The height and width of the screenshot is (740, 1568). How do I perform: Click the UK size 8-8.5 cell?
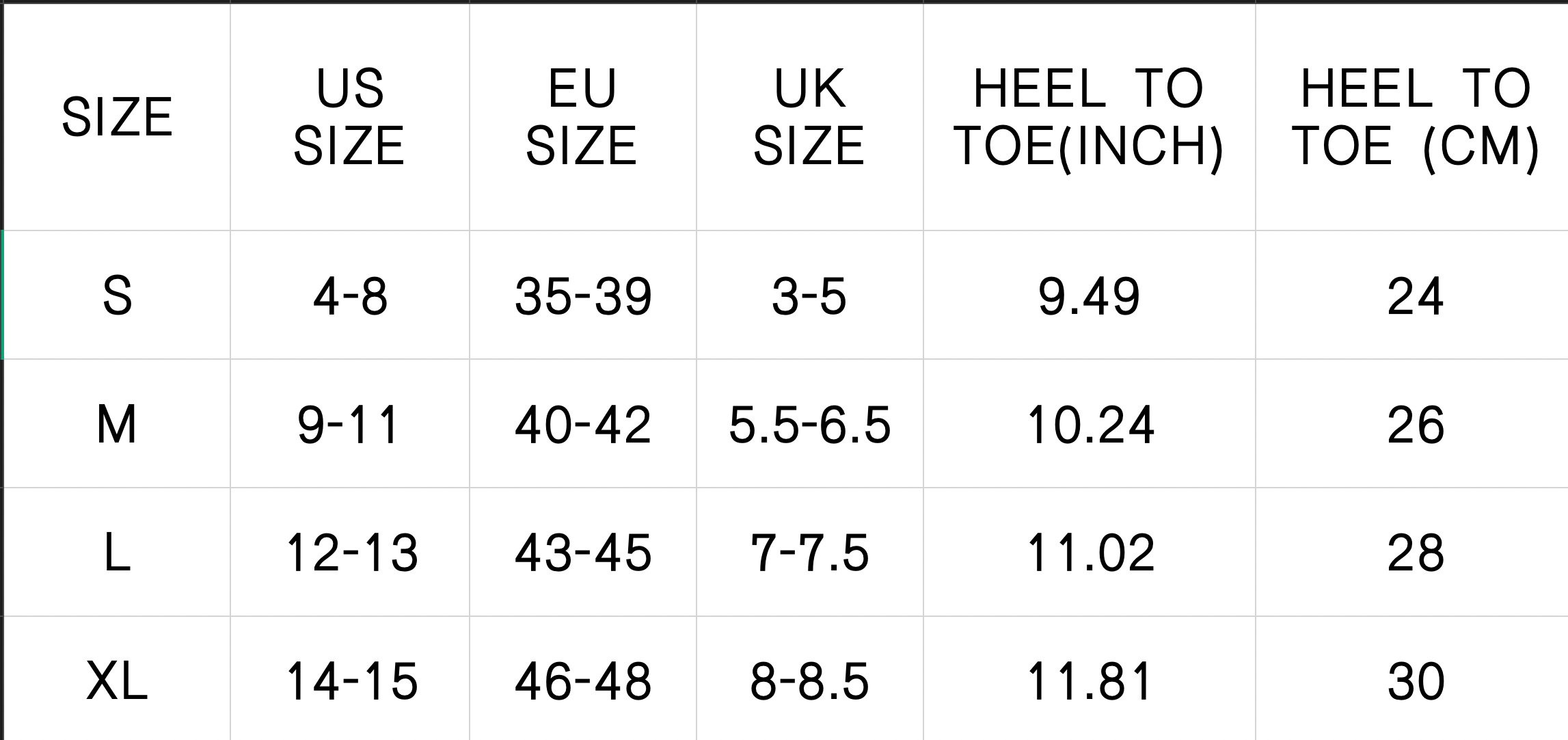coord(810,681)
